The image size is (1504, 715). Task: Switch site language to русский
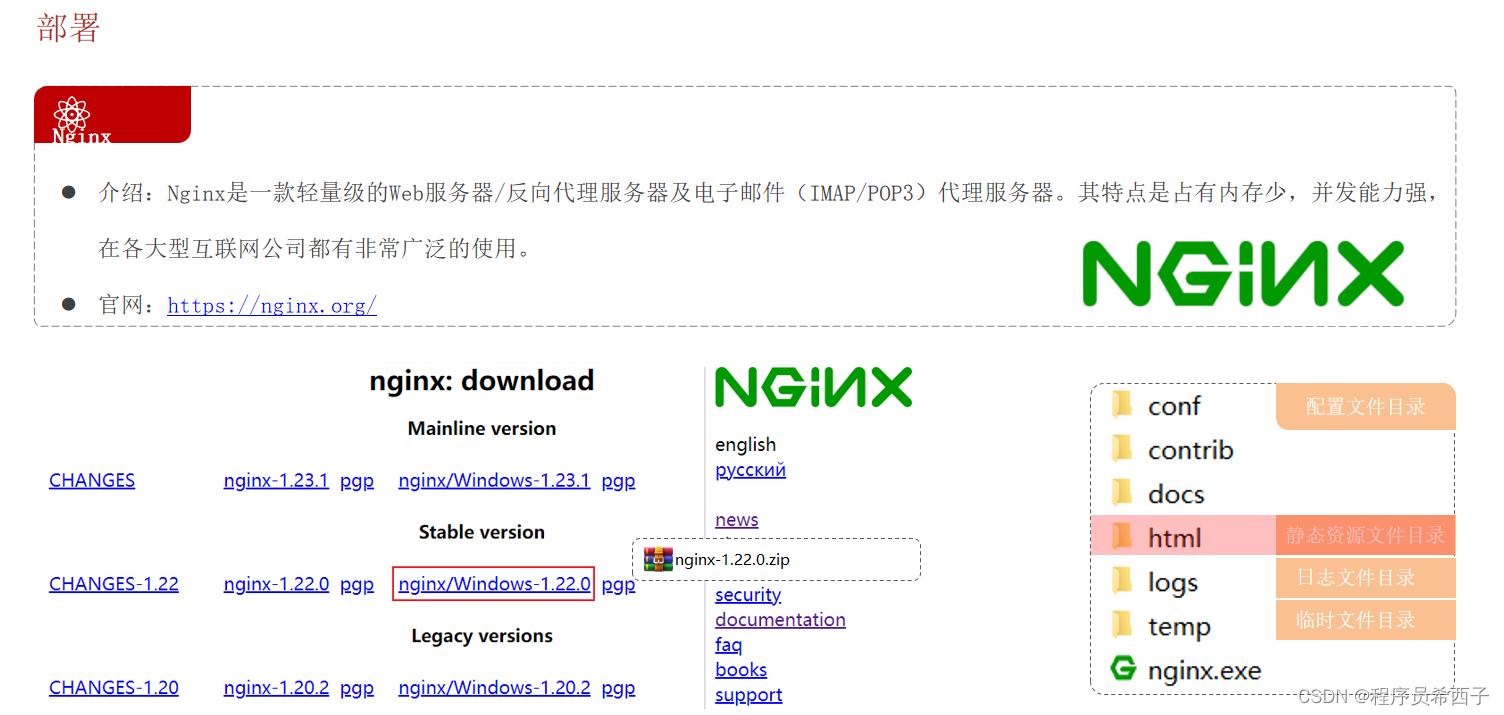click(750, 470)
